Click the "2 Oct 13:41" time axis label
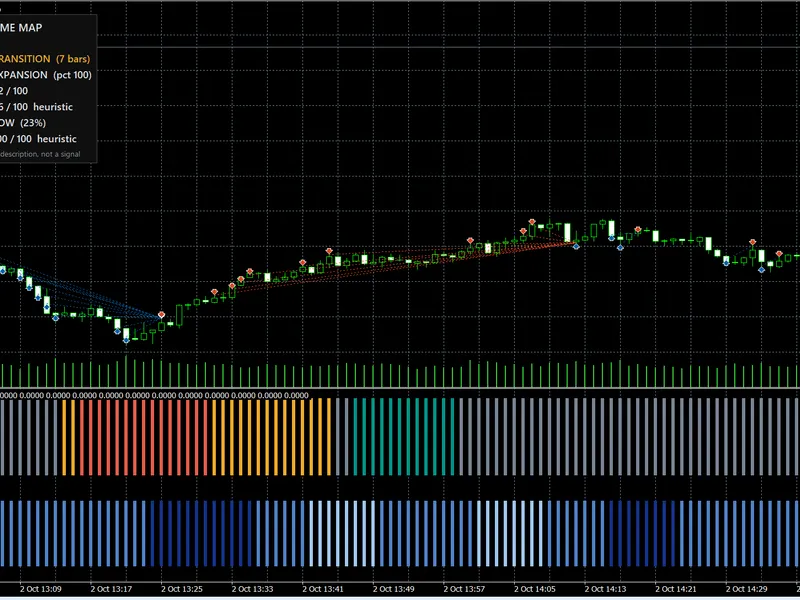This screenshot has width=800, height=600. (x=323, y=589)
